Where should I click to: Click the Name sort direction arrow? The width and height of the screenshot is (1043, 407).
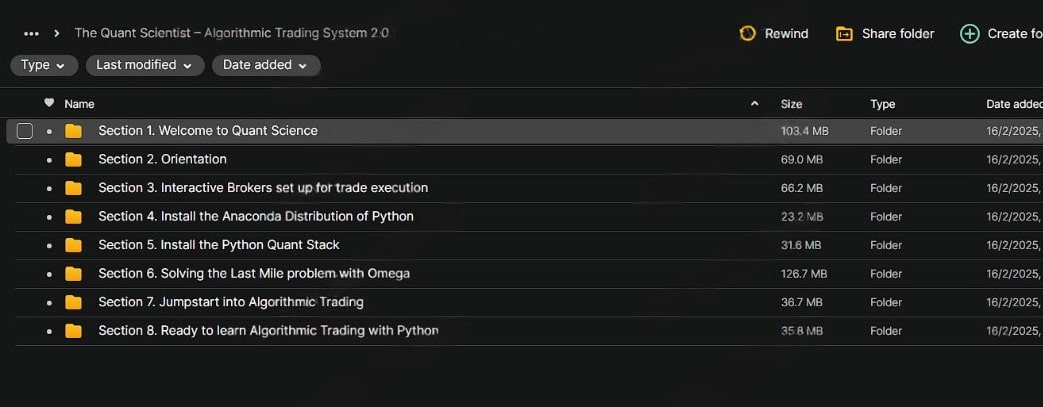[754, 104]
